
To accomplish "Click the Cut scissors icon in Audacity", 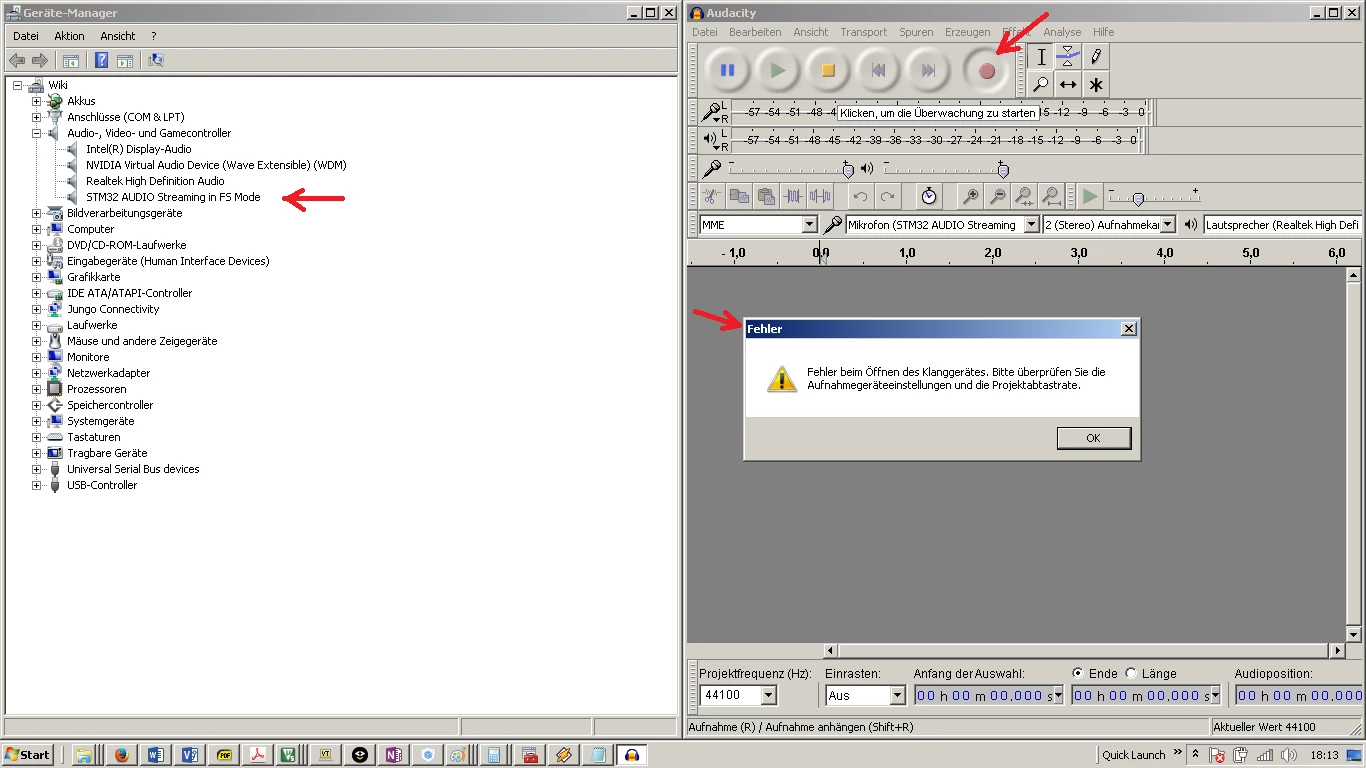I will [712, 196].
